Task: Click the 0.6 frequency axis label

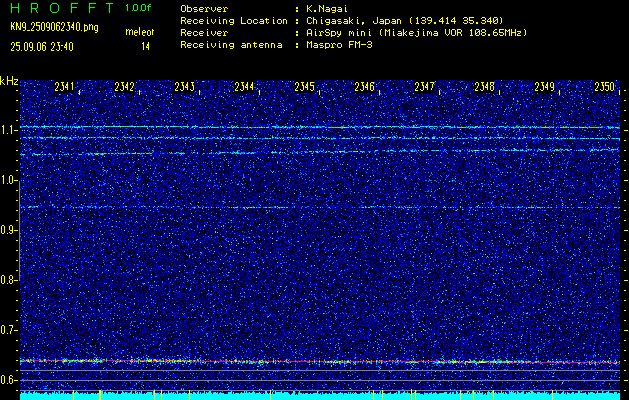Action: pyautogui.click(x=8, y=380)
